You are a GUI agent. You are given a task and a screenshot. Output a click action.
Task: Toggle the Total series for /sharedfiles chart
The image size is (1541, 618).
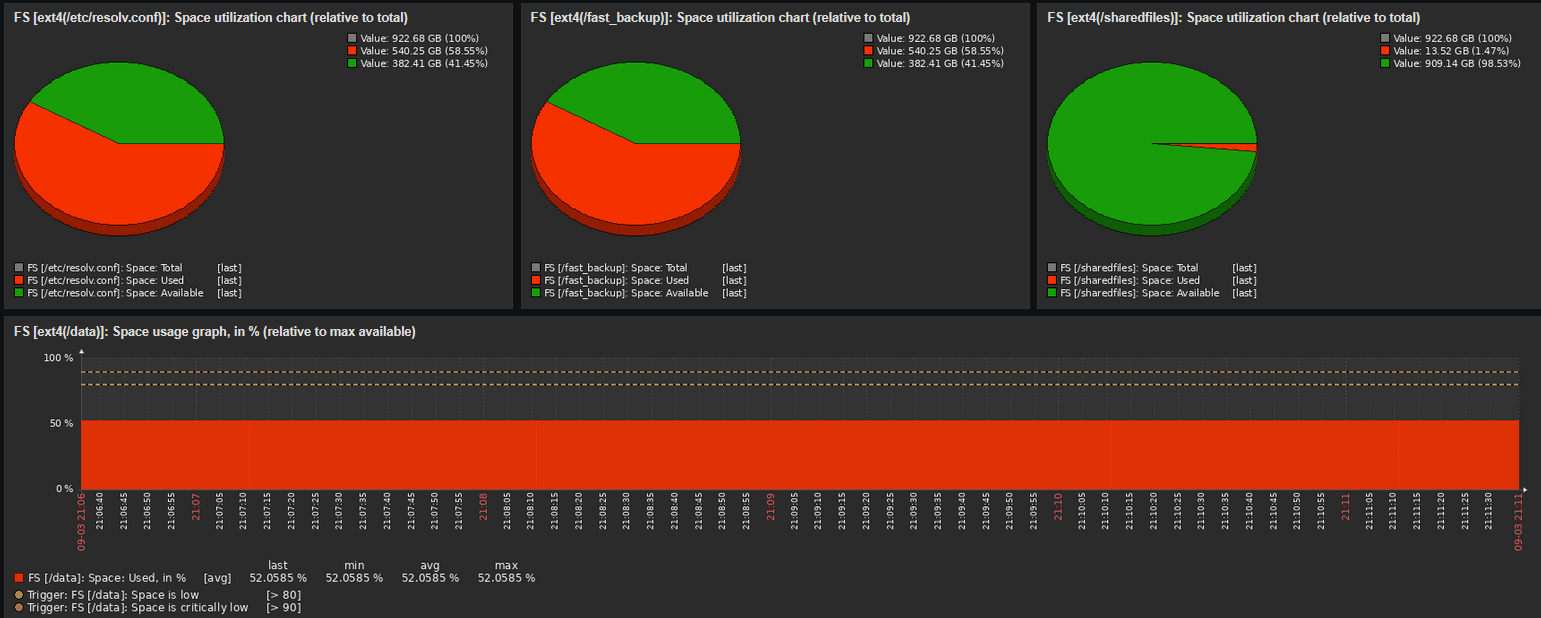click(1052, 267)
